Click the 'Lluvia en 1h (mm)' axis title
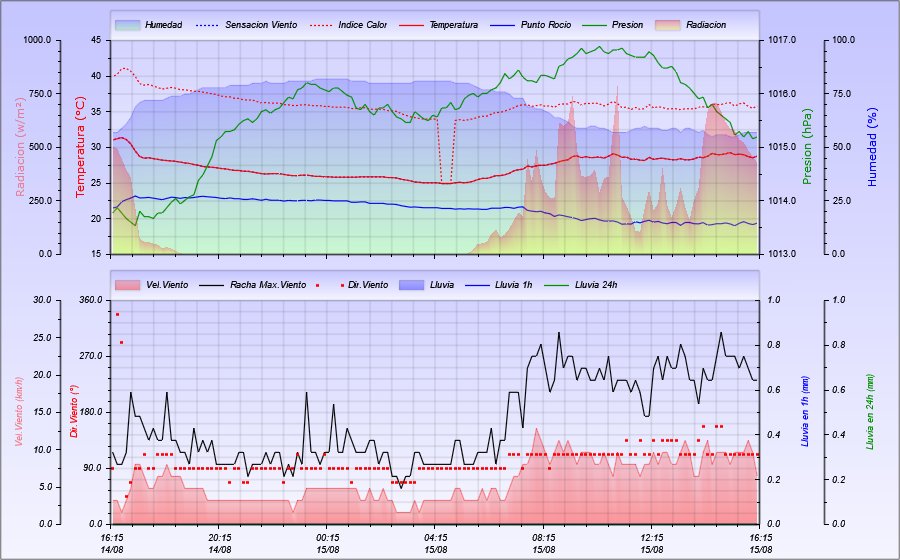Viewport: 900px width, 560px height. point(805,411)
